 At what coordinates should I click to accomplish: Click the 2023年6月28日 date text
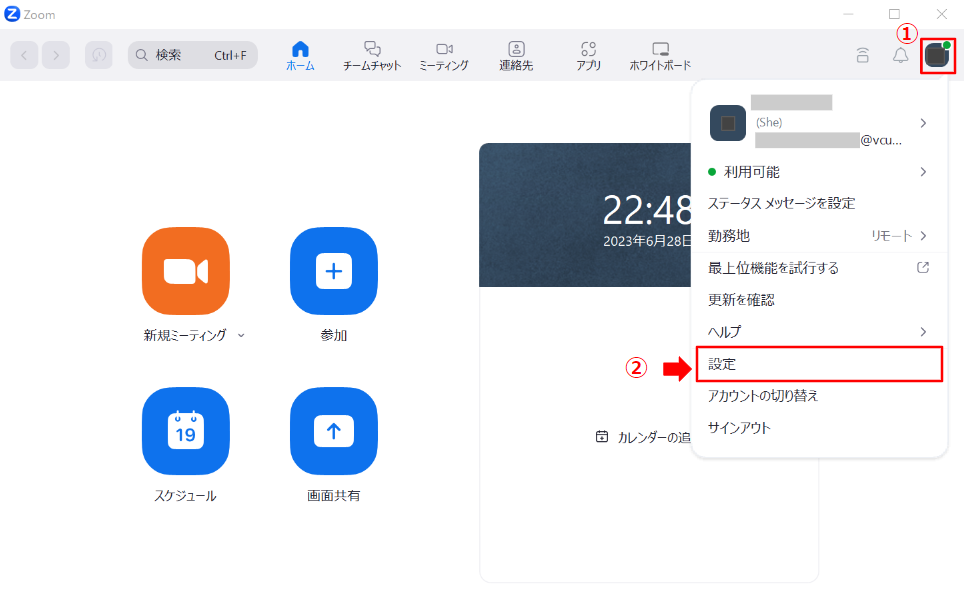(x=647, y=241)
